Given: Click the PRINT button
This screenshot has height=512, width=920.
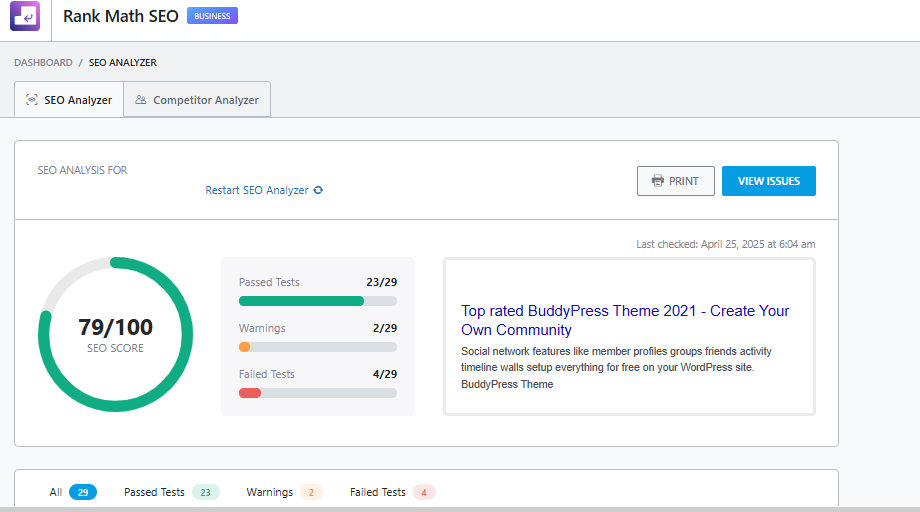Looking at the screenshot, I should pos(676,181).
